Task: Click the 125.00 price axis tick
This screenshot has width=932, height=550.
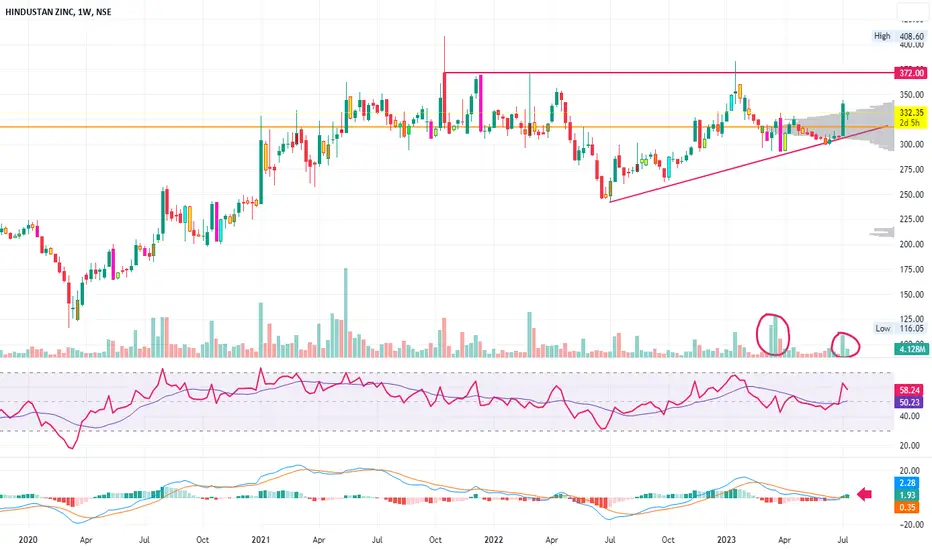Action: click(911, 319)
